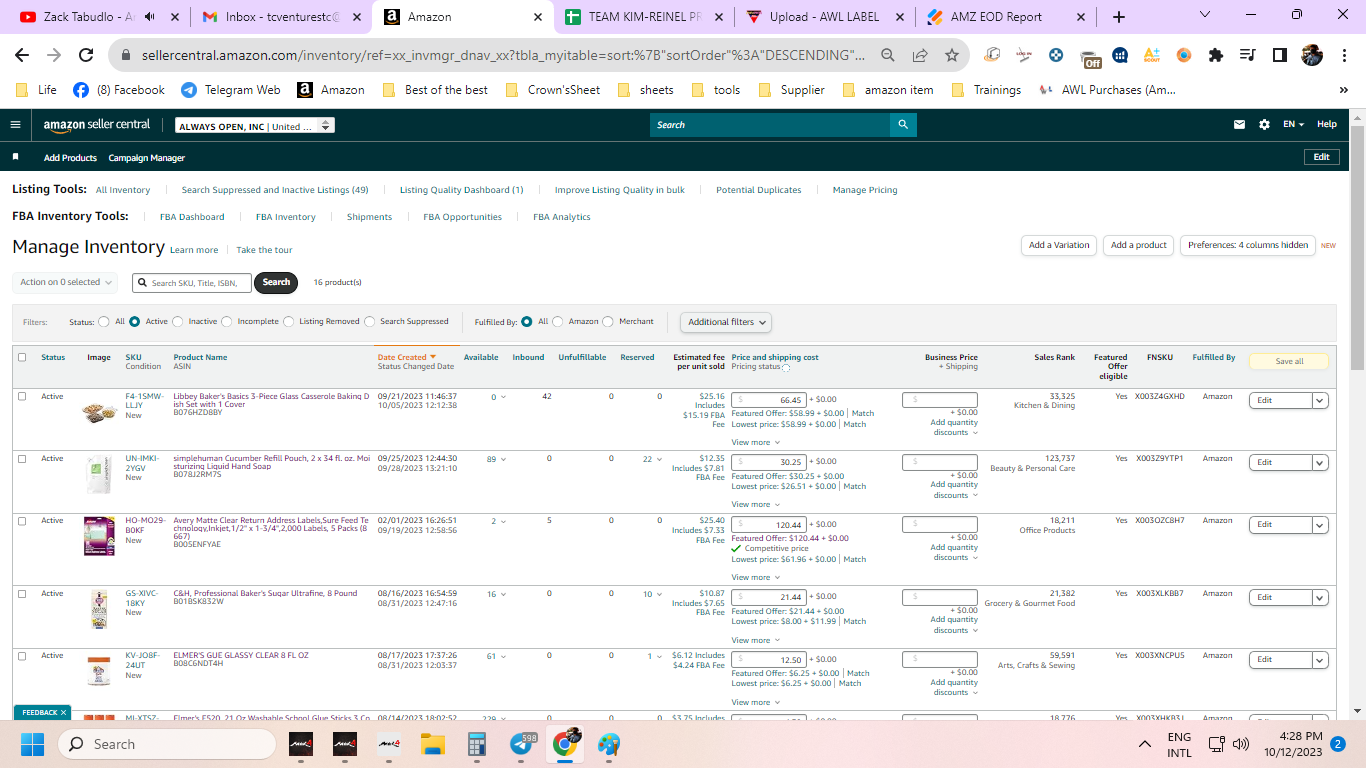This screenshot has height=768, width=1366.
Task: Open the Libbey Baker's Basics product thumbnail
Action: click(99, 412)
